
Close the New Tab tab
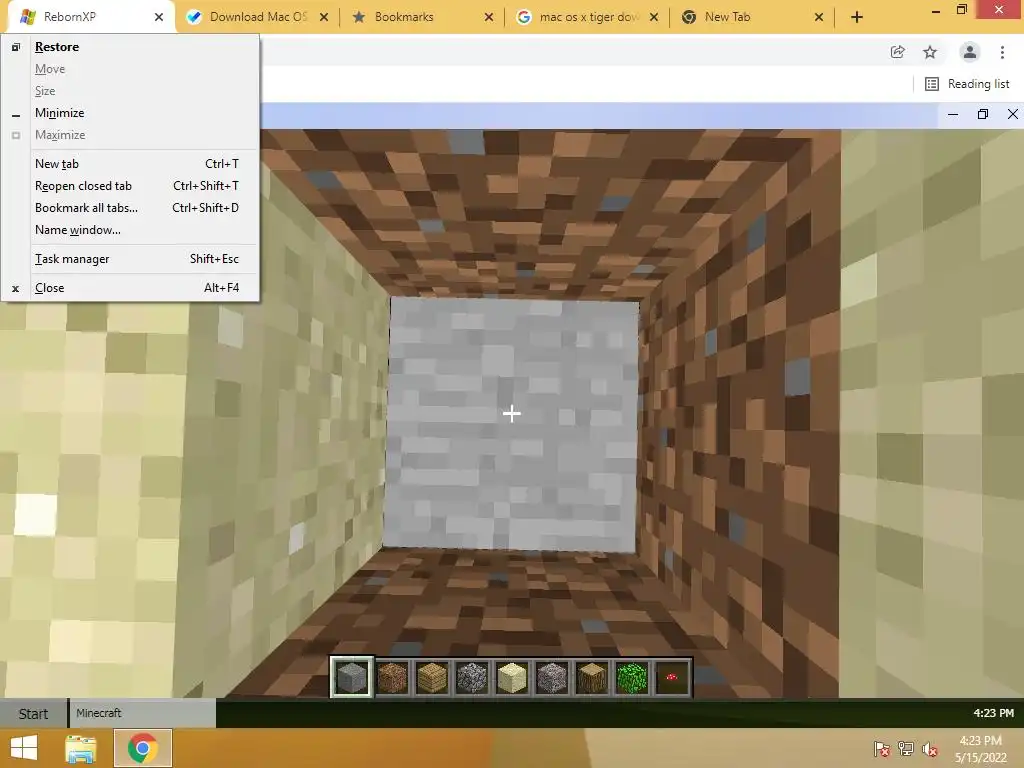[x=819, y=18]
